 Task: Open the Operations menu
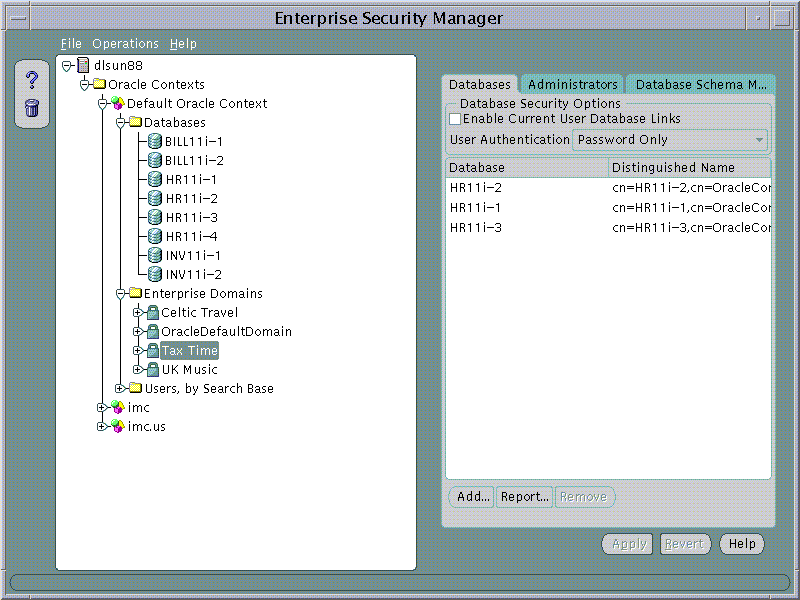point(125,44)
